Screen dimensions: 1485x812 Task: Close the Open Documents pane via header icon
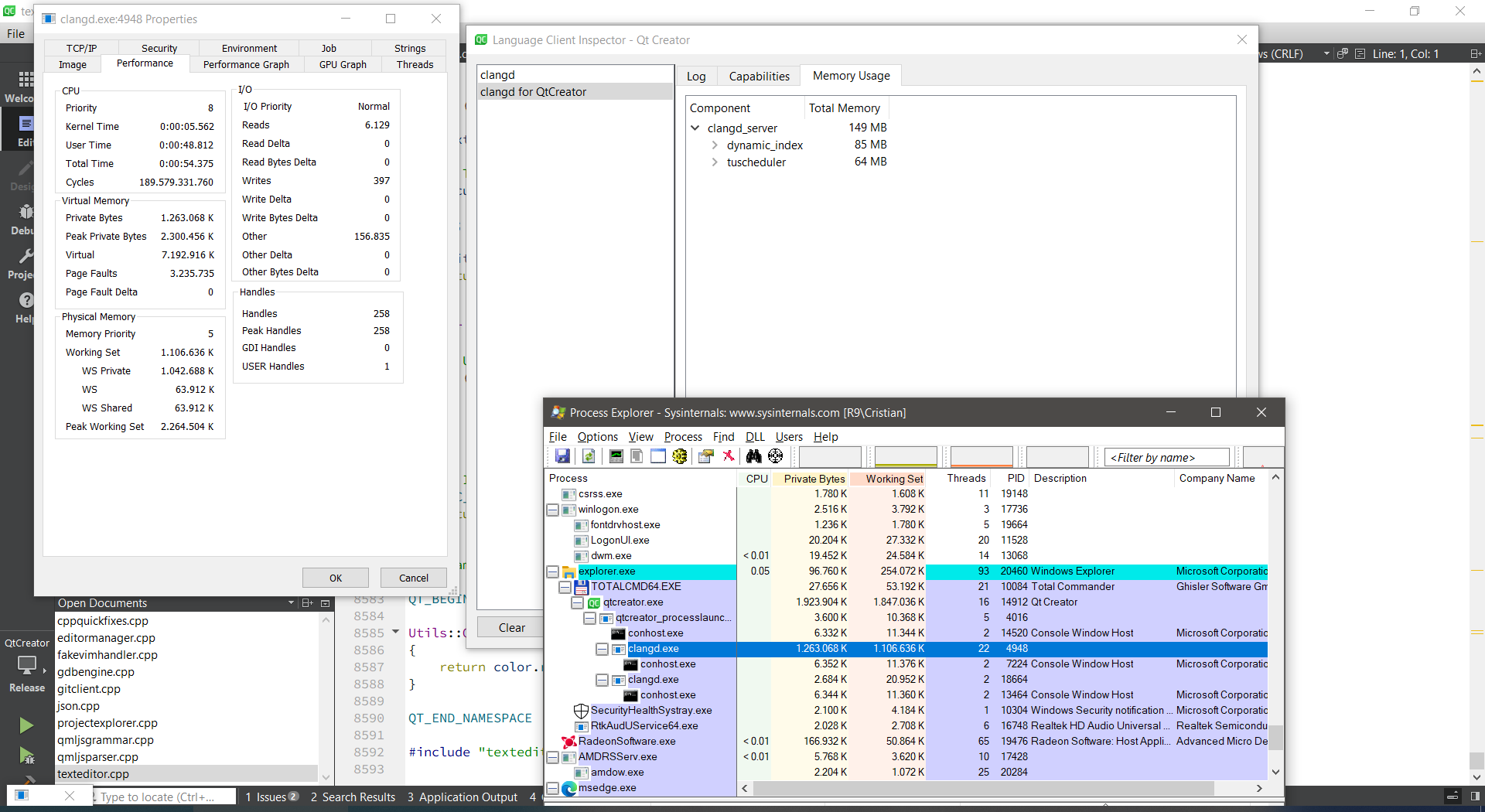pos(326,603)
